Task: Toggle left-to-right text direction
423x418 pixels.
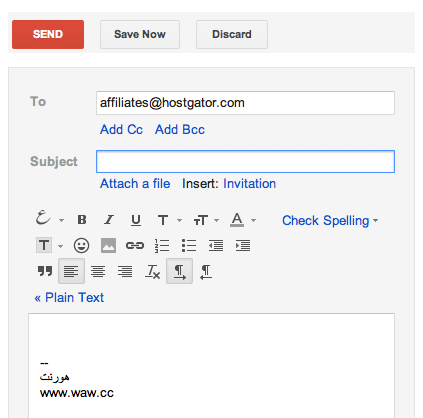Action: click(x=179, y=271)
